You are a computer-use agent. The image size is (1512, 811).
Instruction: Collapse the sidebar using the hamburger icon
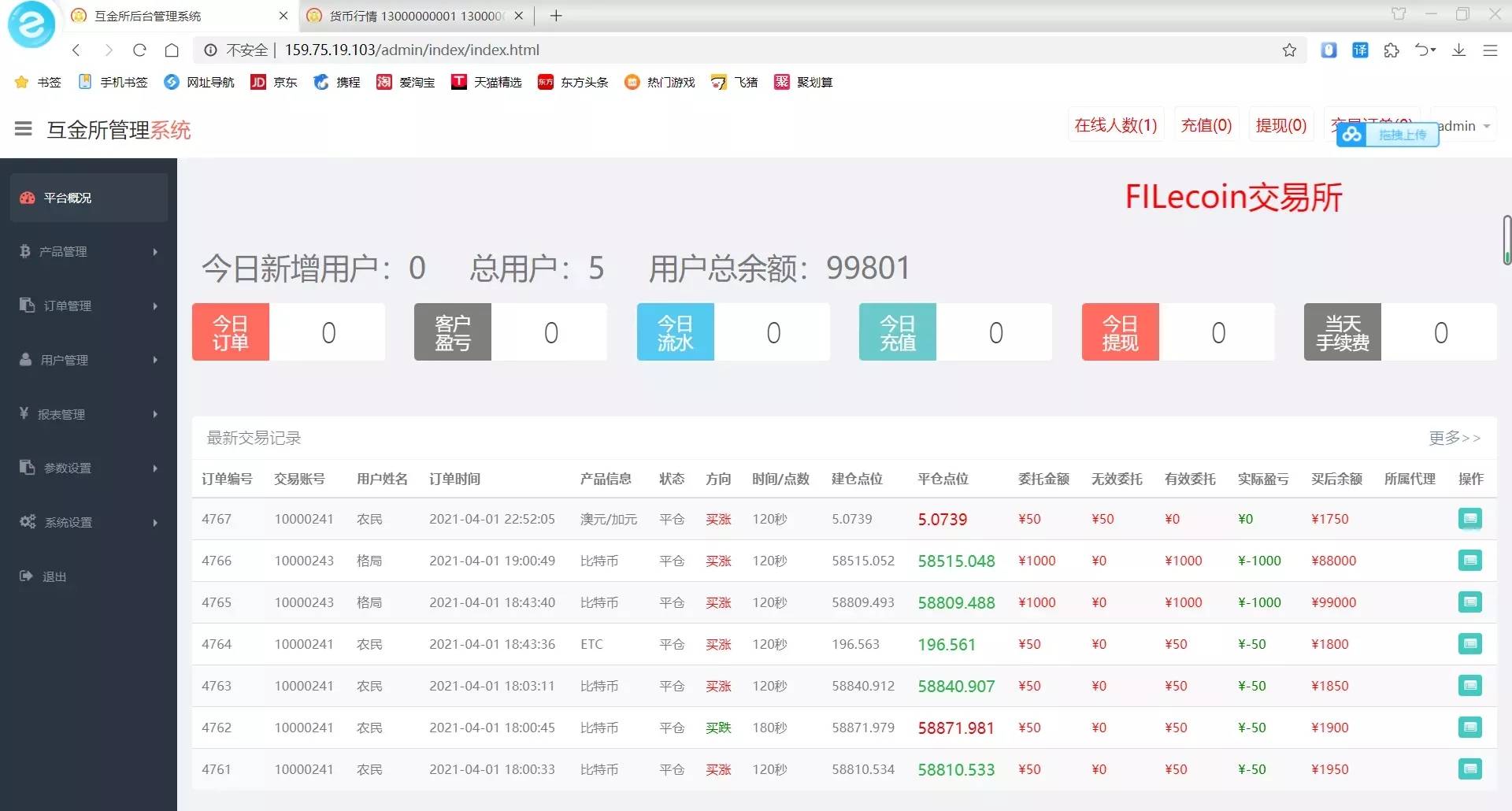23,129
